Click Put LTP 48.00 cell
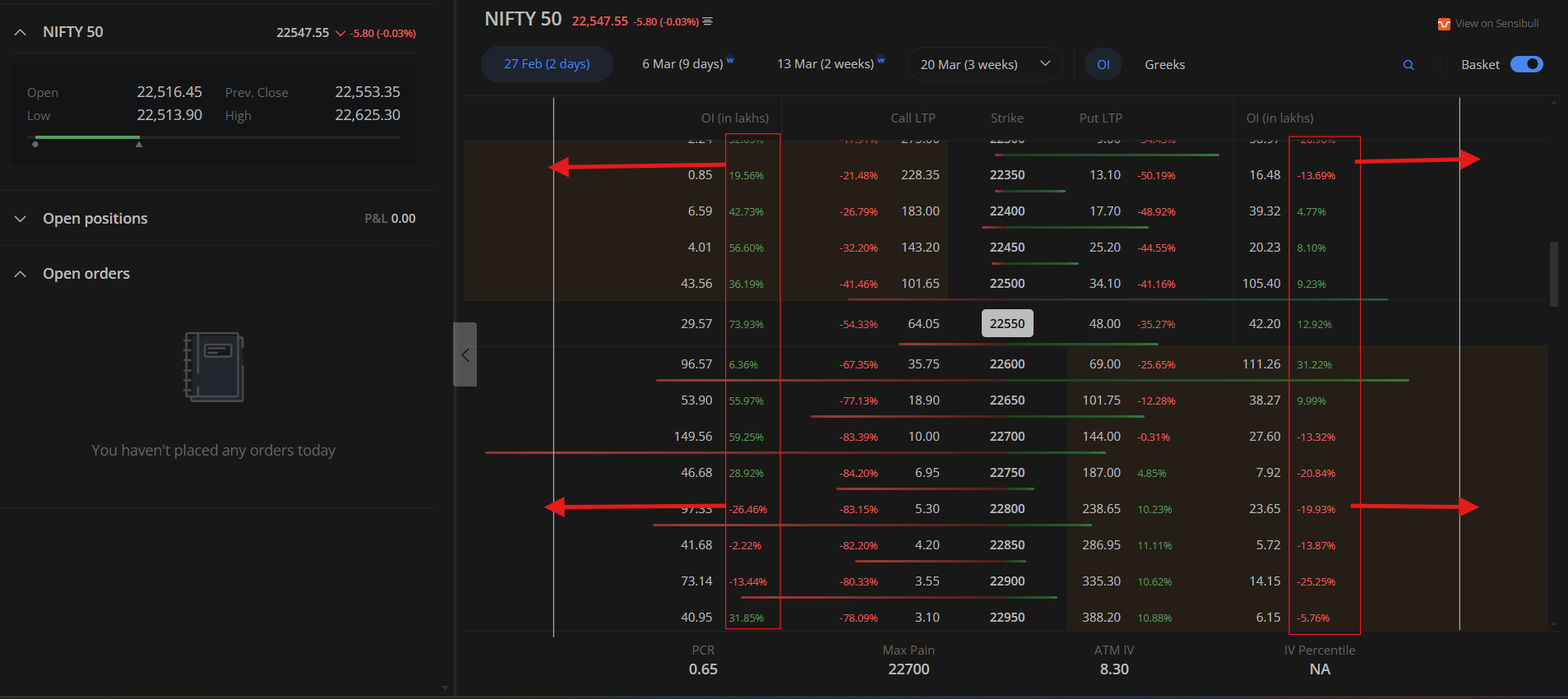The width and height of the screenshot is (1568, 699). [1105, 324]
